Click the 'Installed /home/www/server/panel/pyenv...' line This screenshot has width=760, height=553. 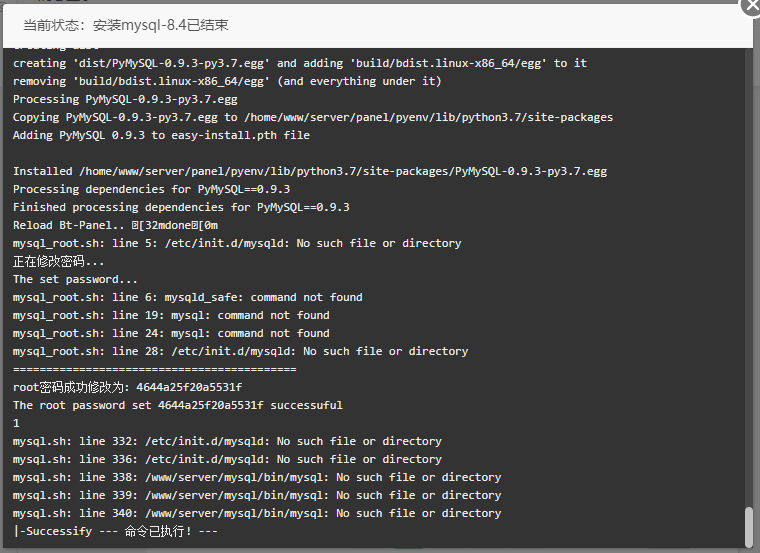310,172
